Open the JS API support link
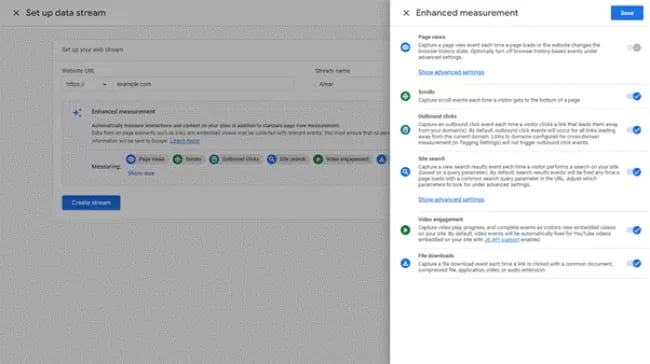 [502, 240]
